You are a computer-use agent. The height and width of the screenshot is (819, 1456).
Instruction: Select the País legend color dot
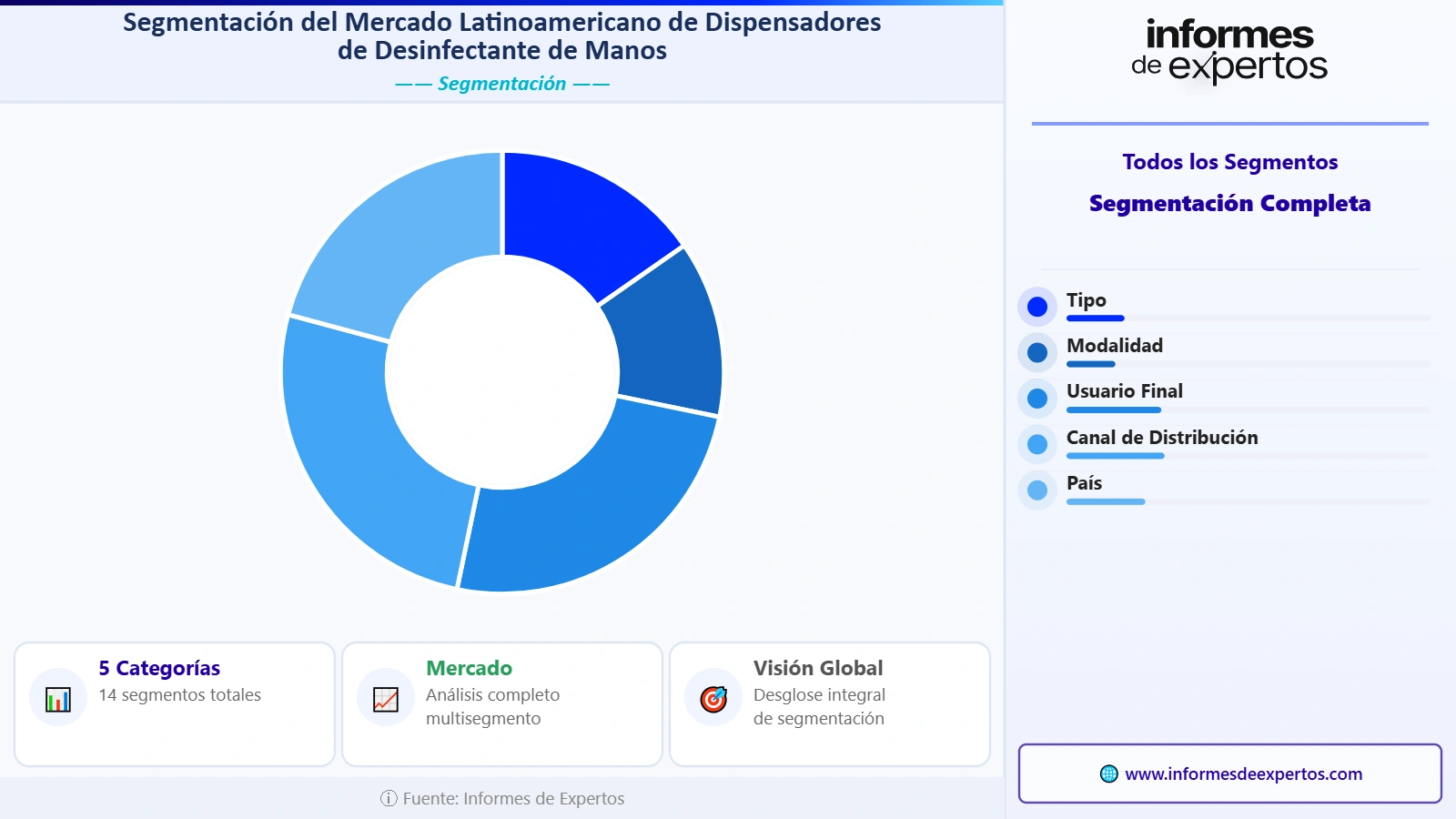[1036, 490]
